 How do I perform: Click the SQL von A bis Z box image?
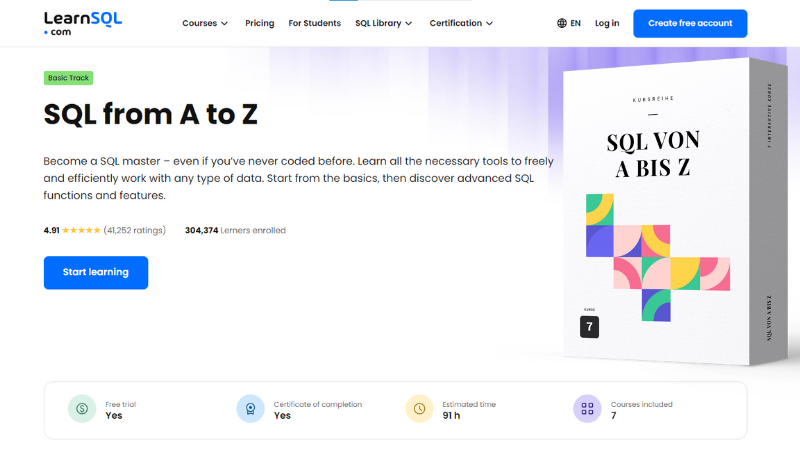[x=674, y=212]
